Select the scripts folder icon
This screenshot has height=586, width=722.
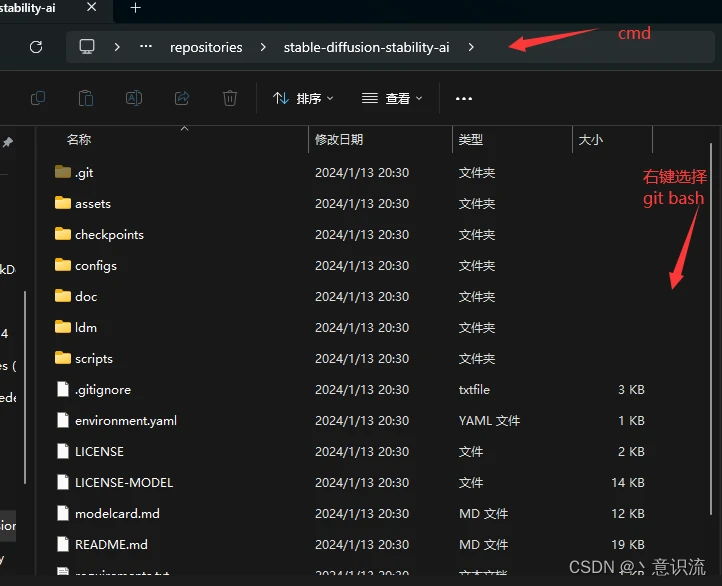[63, 358]
